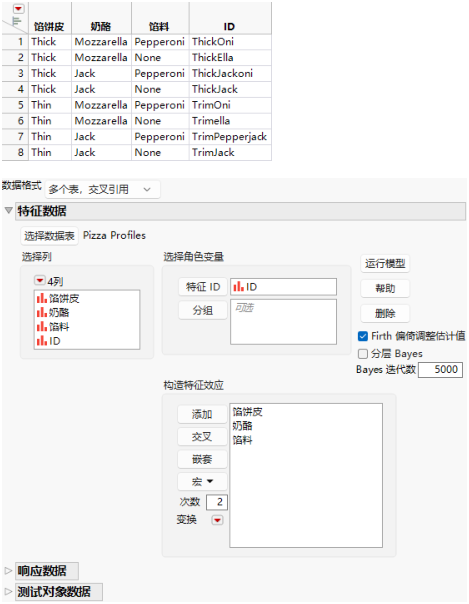Click the 删除 button
The width and height of the screenshot is (469, 604).
pyautogui.click(x=385, y=313)
